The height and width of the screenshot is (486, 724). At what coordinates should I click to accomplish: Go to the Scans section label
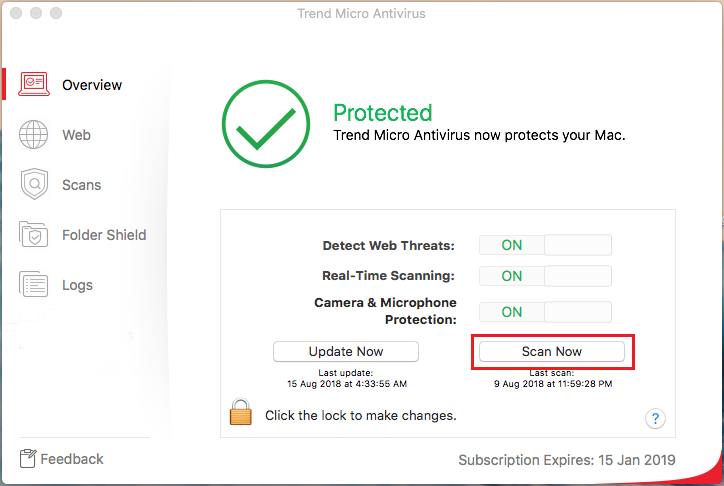point(82,185)
